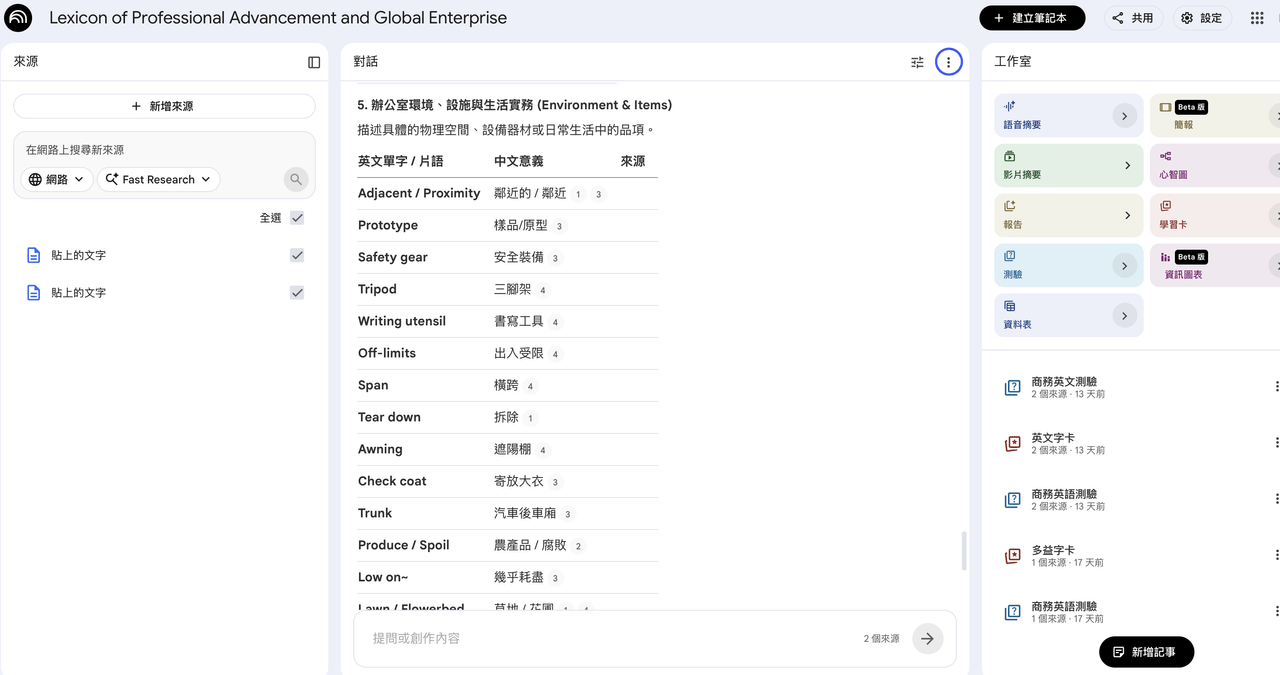Click the 建立筆記本 button
Image resolution: width=1280 pixels, height=675 pixels.
coord(1032,18)
